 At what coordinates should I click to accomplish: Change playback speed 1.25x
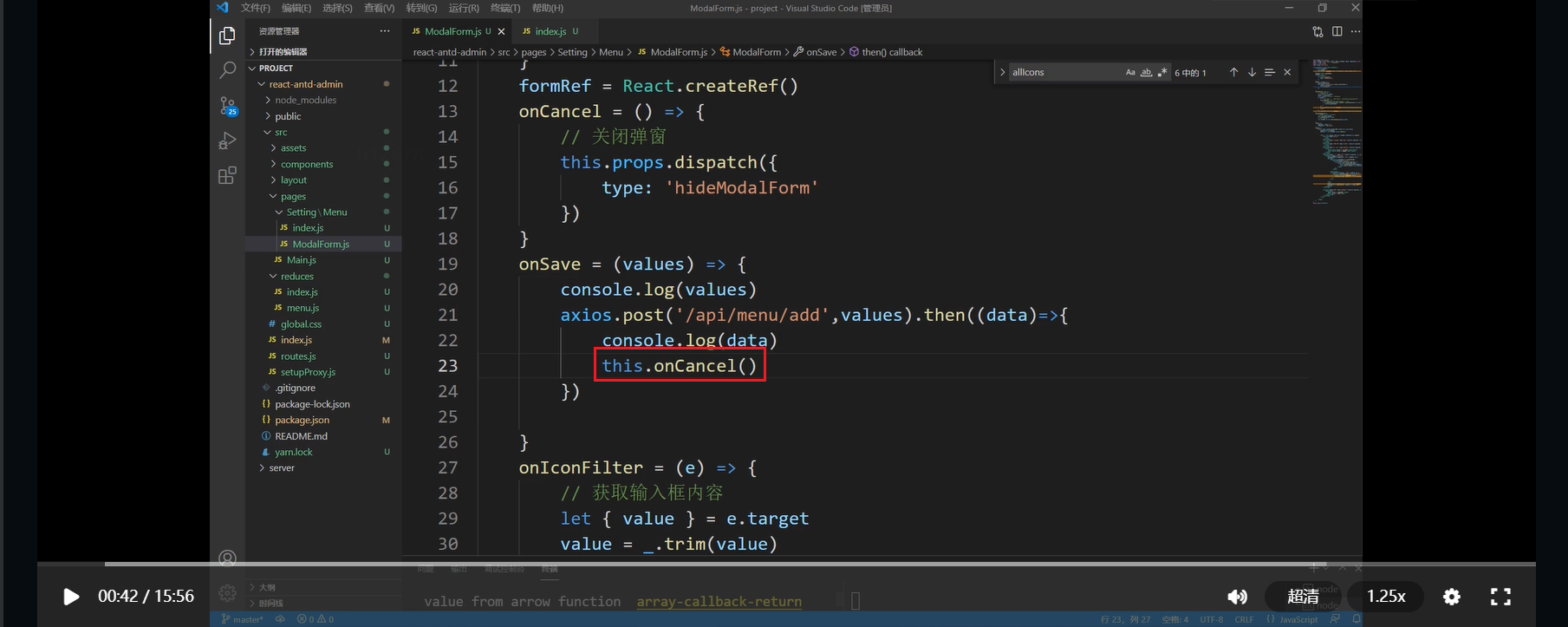click(1386, 597)
